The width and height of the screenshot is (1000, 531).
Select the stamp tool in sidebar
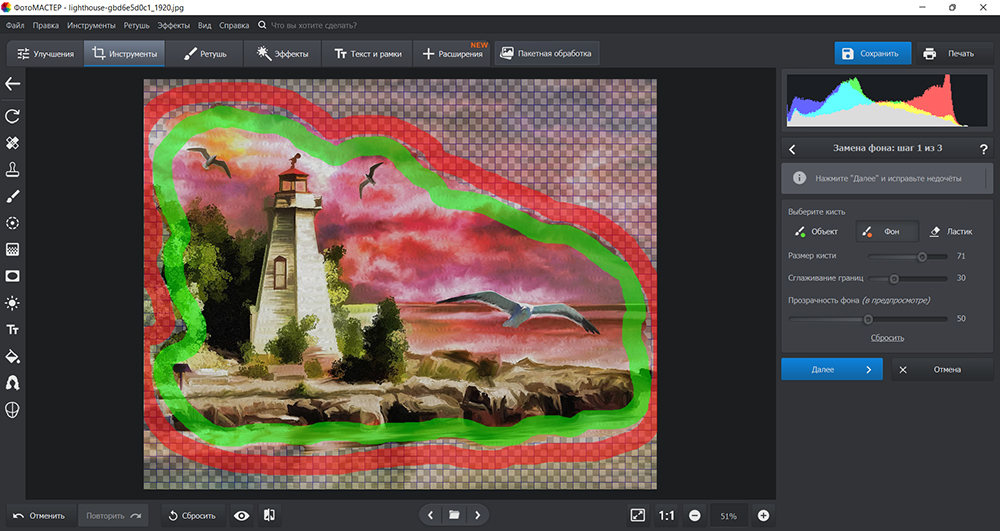pos(13,169)
